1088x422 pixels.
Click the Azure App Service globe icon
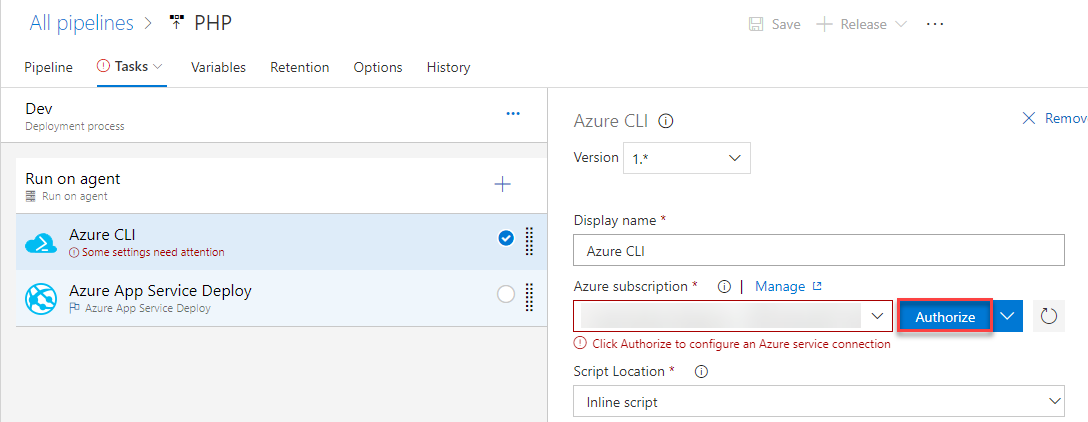[x=42, y=299]
